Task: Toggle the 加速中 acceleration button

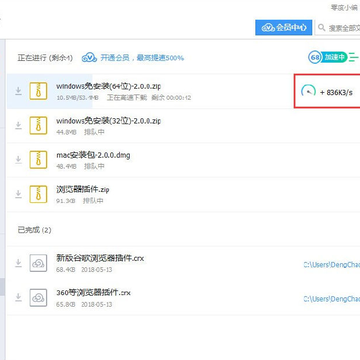Action: 334,57
